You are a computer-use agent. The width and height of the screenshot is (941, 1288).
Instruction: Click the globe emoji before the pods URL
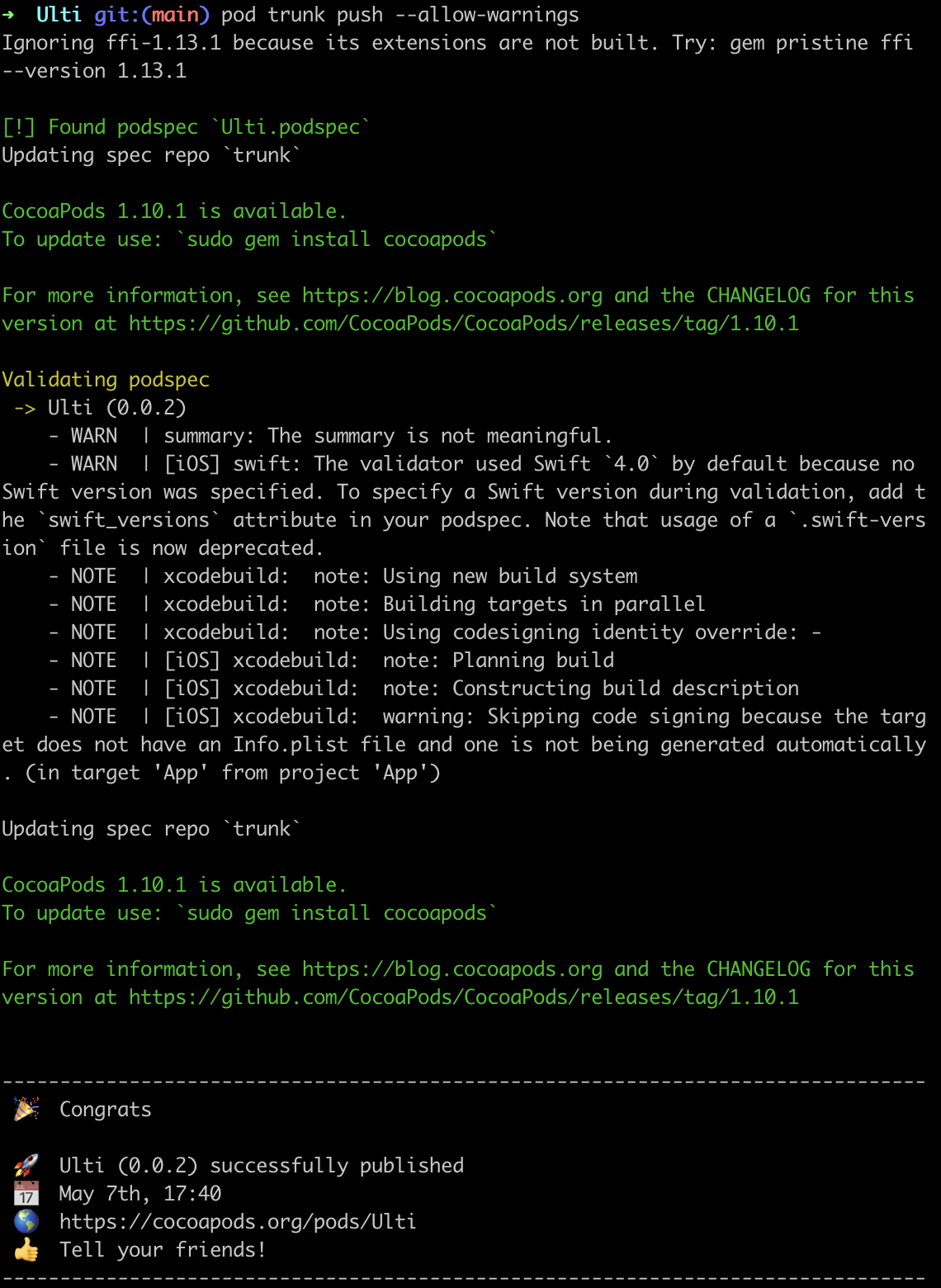click(x=26, y=1221)
